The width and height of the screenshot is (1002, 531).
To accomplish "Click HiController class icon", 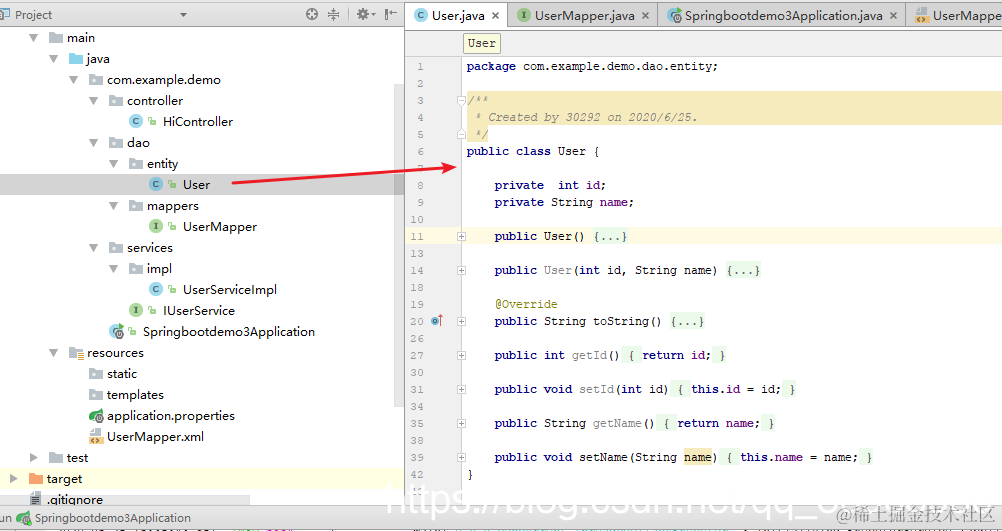I will [x=135, y=121].
